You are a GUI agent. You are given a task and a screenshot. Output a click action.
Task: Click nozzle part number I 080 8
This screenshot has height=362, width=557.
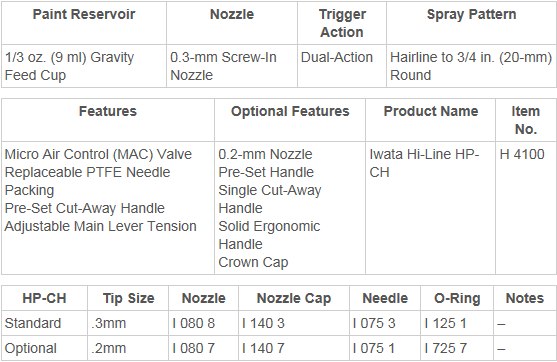[x=194, y=323]
